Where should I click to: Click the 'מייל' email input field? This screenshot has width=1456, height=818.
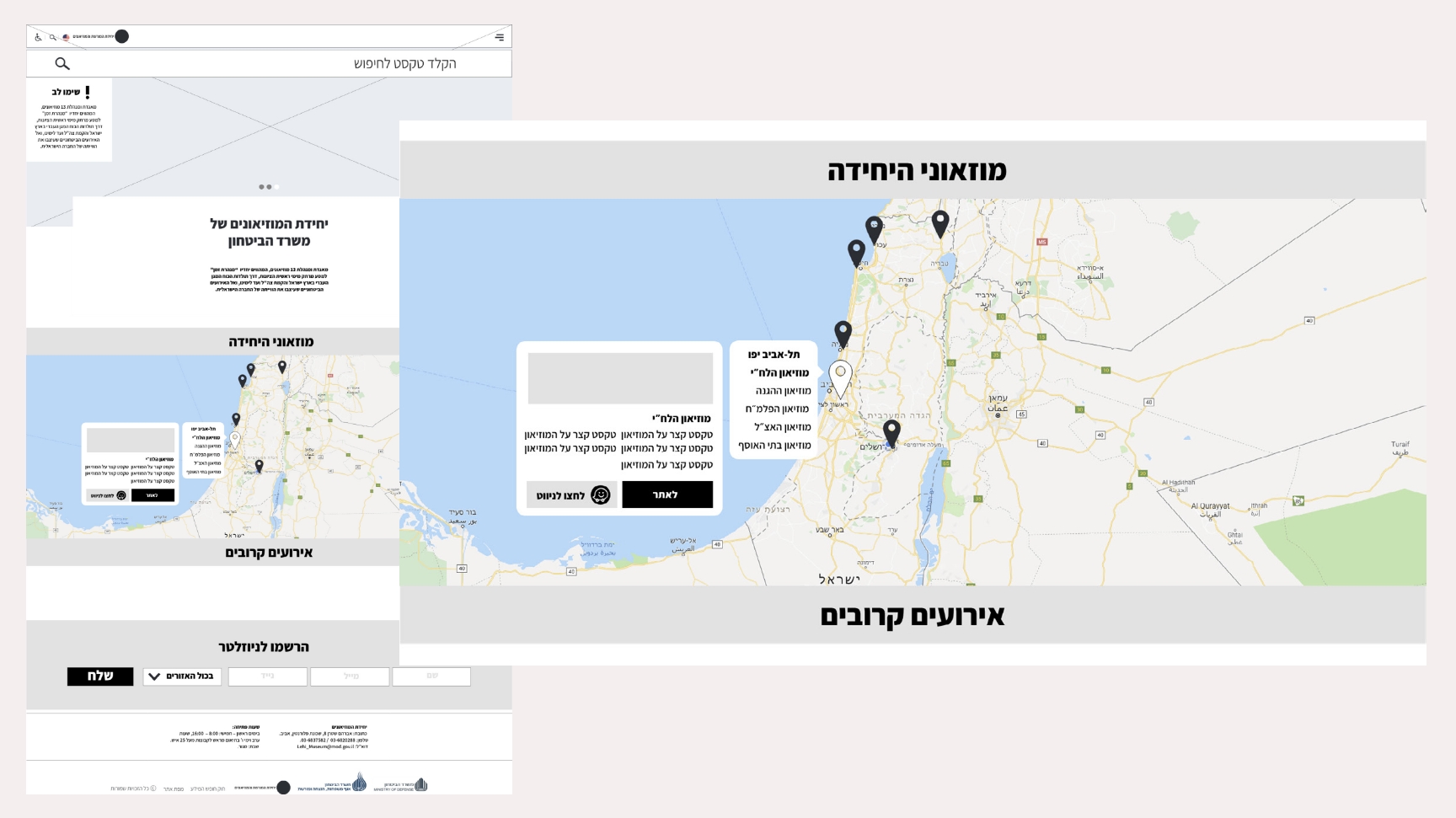(350, 676)
